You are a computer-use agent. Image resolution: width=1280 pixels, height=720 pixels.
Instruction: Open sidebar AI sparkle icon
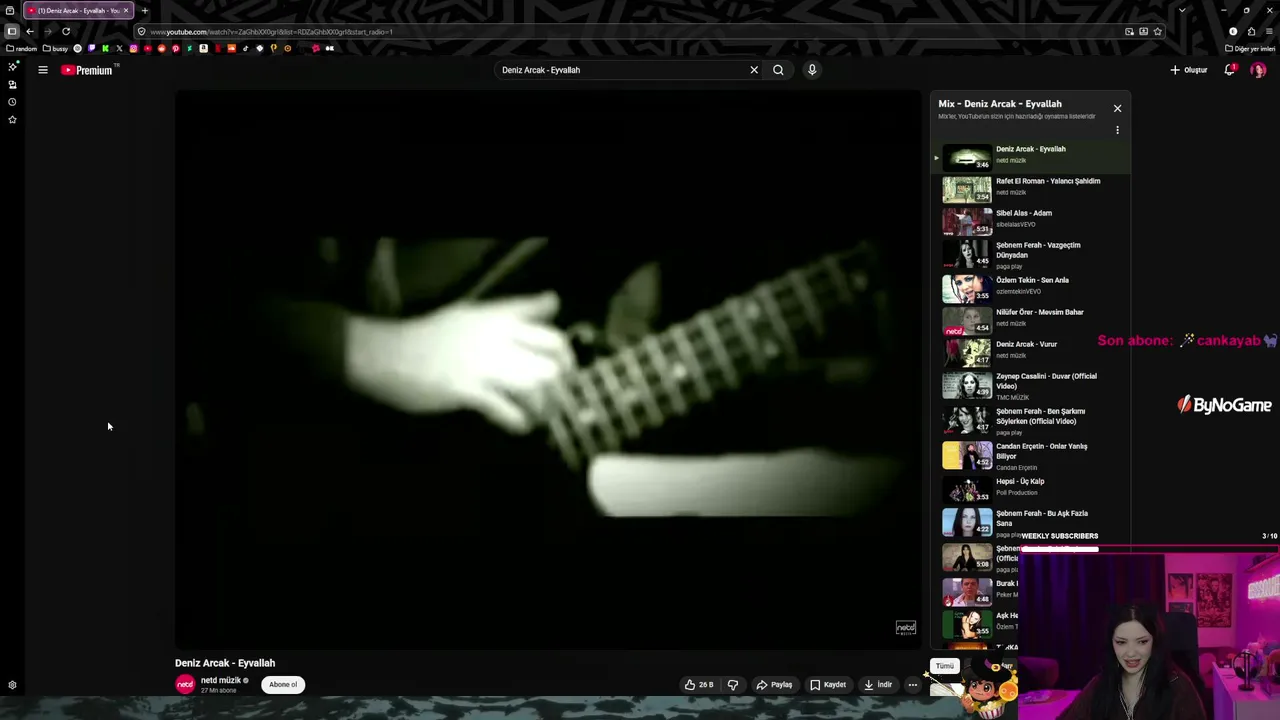(x=12, y=67)
